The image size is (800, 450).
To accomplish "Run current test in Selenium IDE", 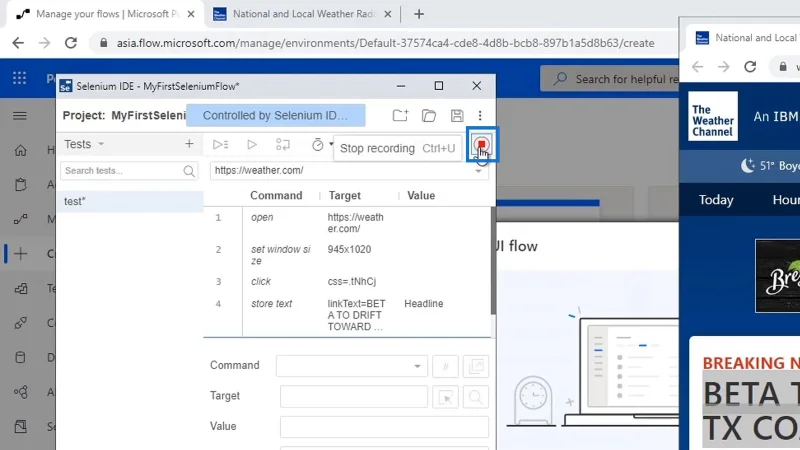I will click(252, 144).
